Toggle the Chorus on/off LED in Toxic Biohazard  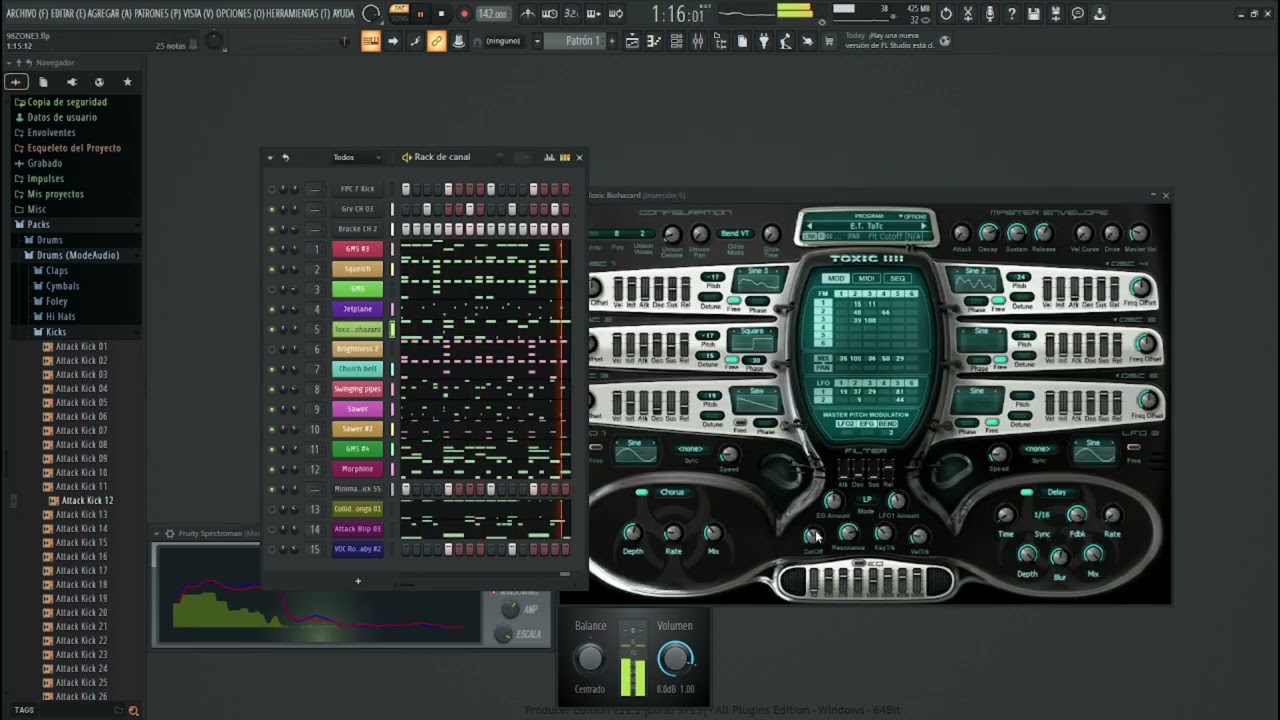point(642,492)
